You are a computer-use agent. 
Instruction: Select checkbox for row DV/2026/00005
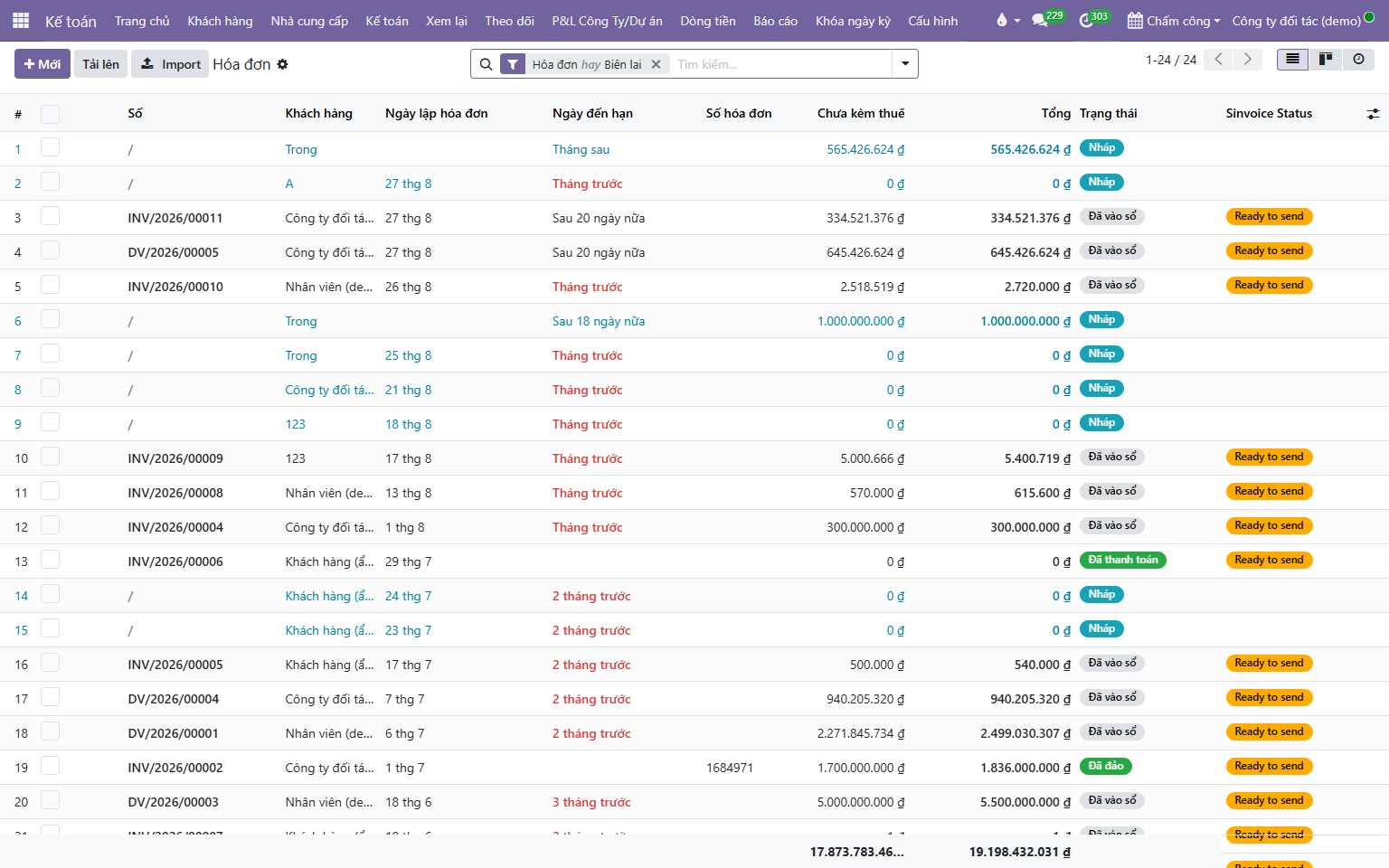click(50, 250)
